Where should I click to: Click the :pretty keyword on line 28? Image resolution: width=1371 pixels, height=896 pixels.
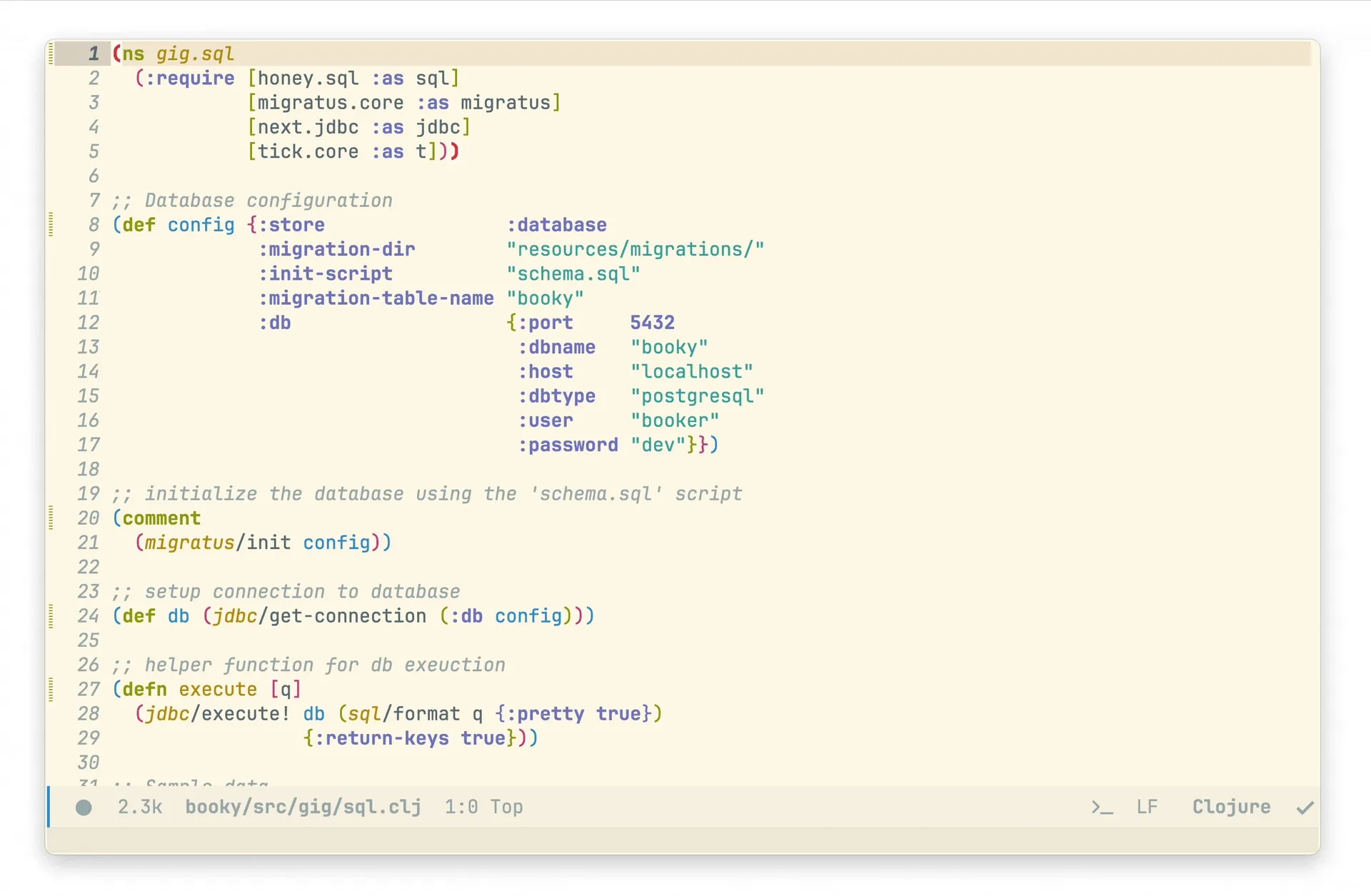(545, 714)
